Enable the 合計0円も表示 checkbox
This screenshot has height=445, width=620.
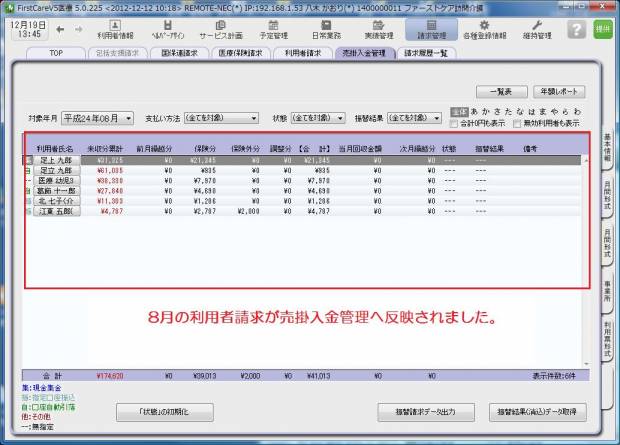tap(456, 123)
